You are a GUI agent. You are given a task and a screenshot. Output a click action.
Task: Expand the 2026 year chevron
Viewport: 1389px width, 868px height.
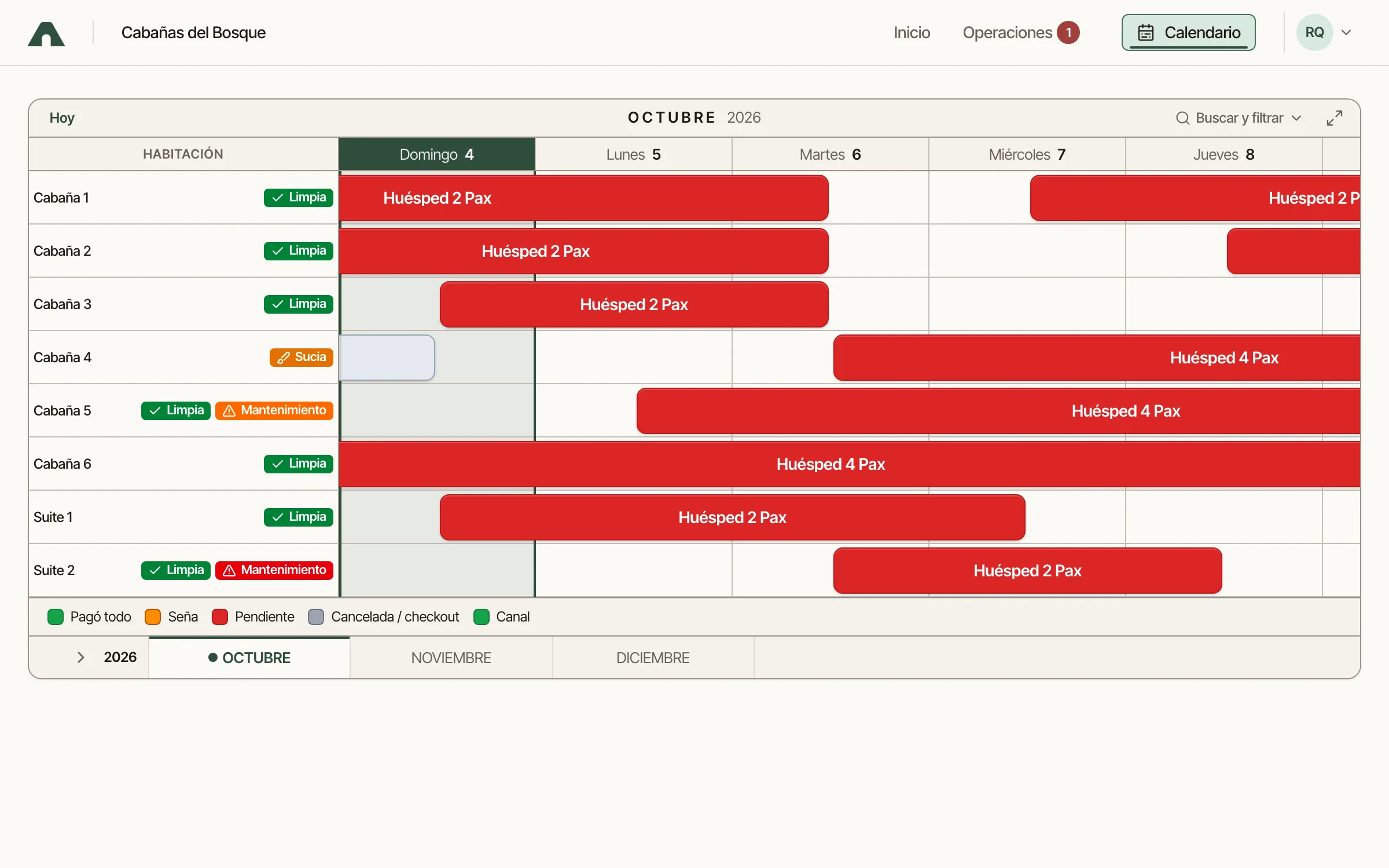point(81,657)
